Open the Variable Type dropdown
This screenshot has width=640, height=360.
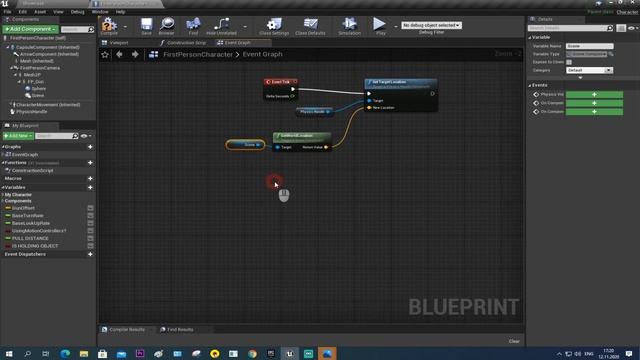coord(586,54)
